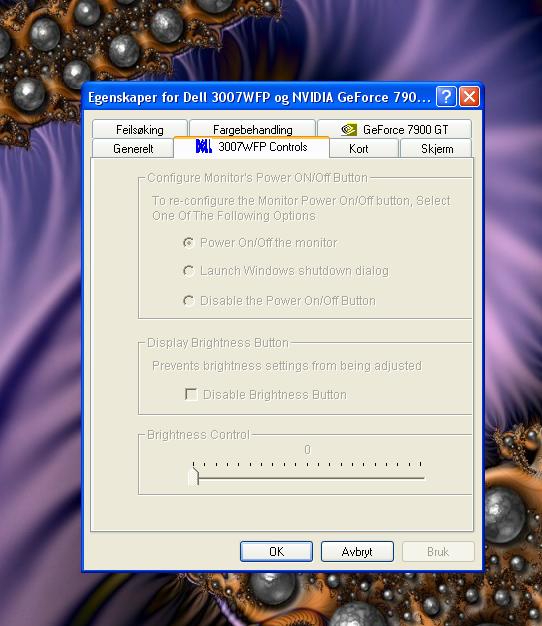Select the 3007WFP Controls tab
542x626 pixels.
pyautogui.click(x=251, y=147)
